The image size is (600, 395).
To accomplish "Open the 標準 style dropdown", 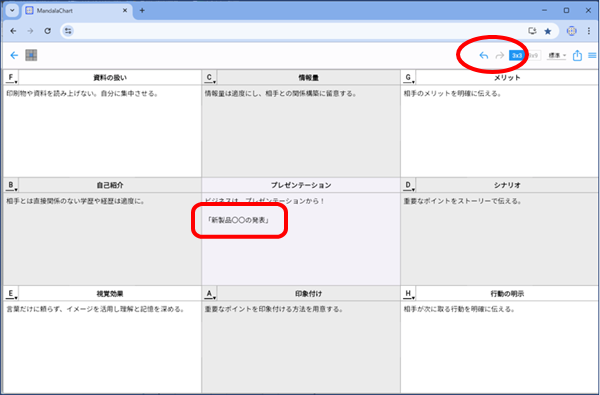I will [557, 55].
